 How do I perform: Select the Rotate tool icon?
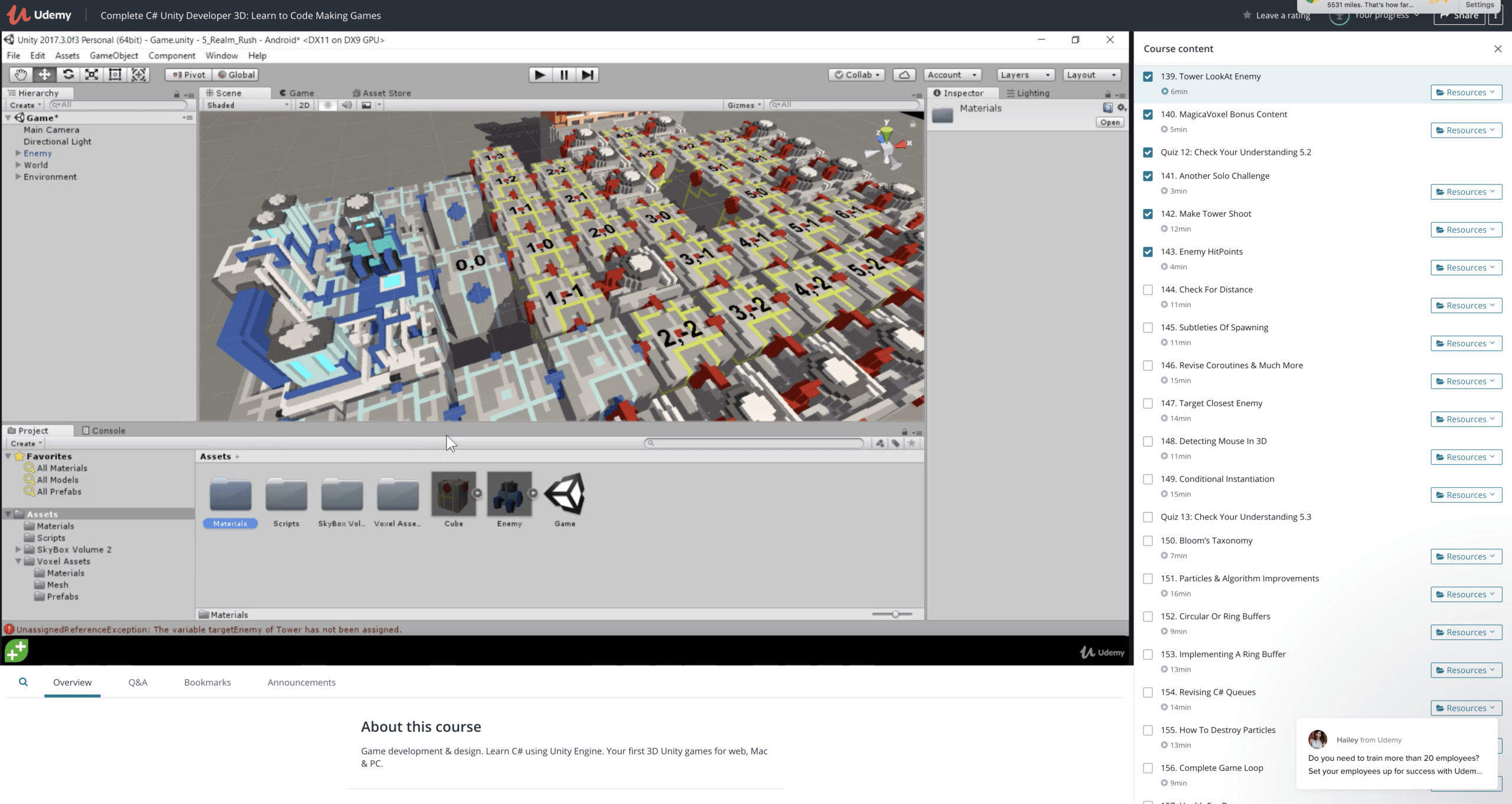(68, 74)
